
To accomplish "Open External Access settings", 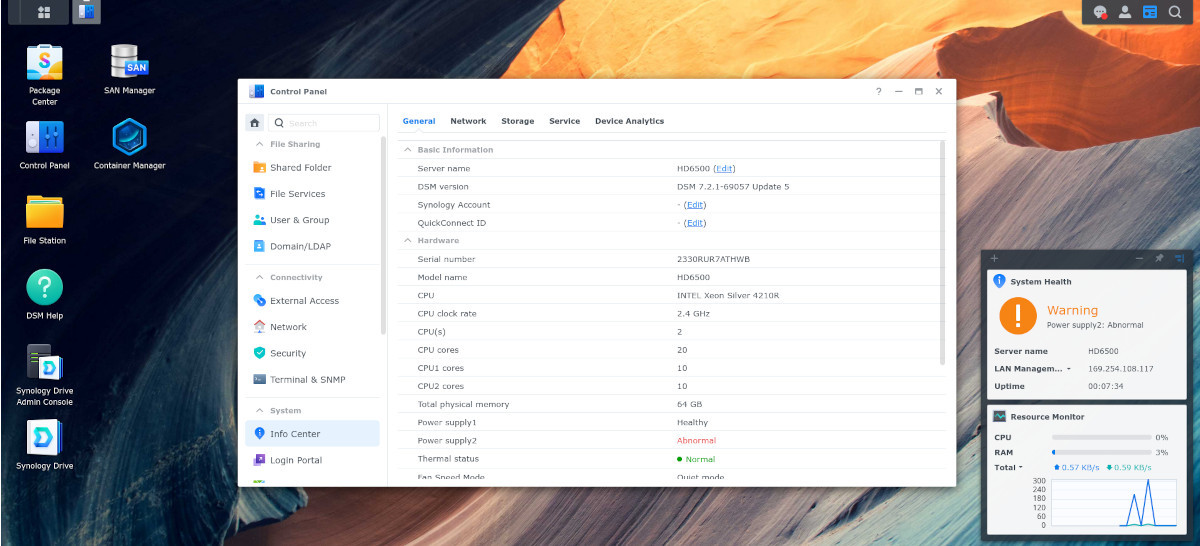I will 312,301.
